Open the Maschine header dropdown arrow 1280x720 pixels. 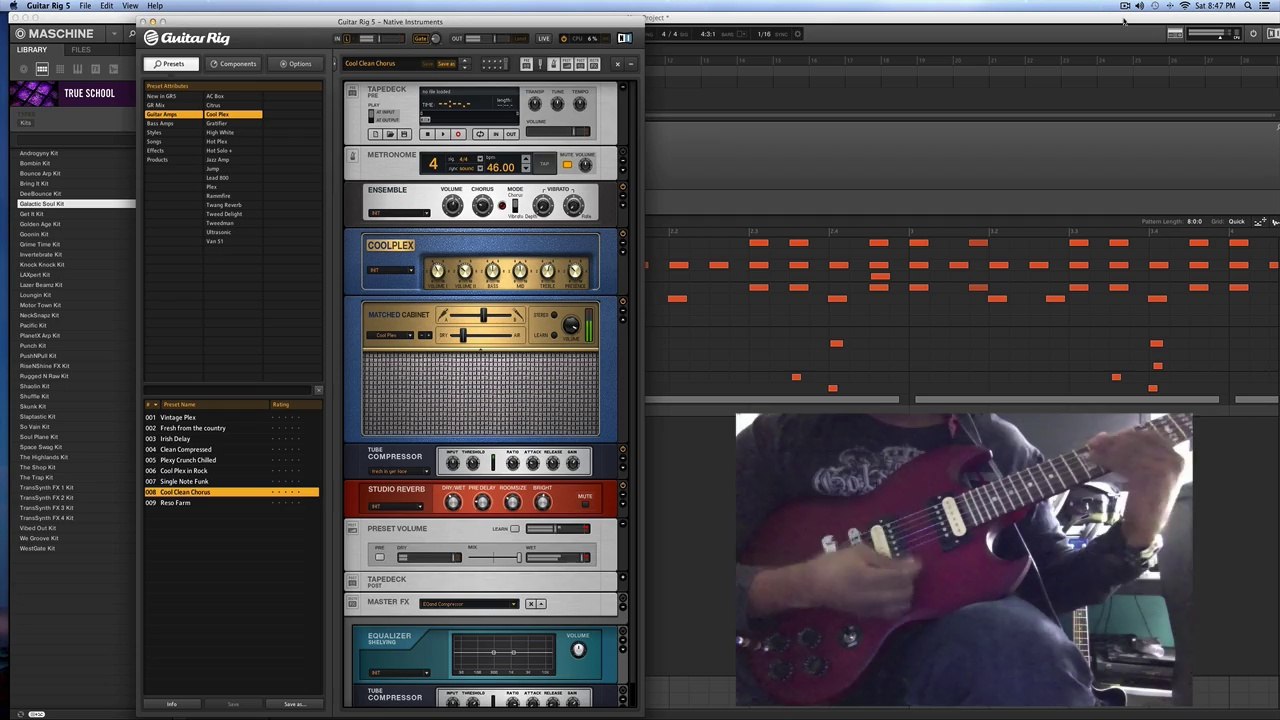coord(114,34)
